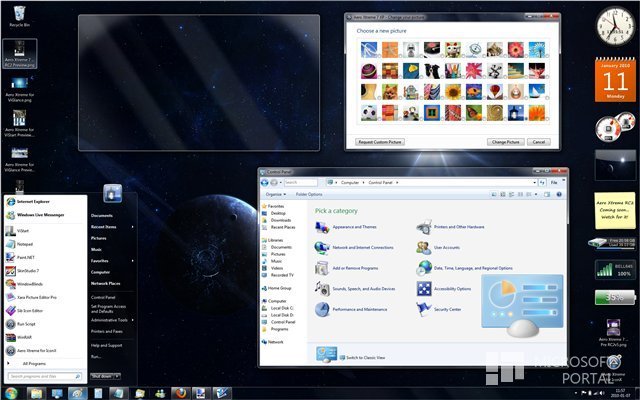
Task: Open Downloads in Control Panel navigation pane
Action: tap(281, 220)
